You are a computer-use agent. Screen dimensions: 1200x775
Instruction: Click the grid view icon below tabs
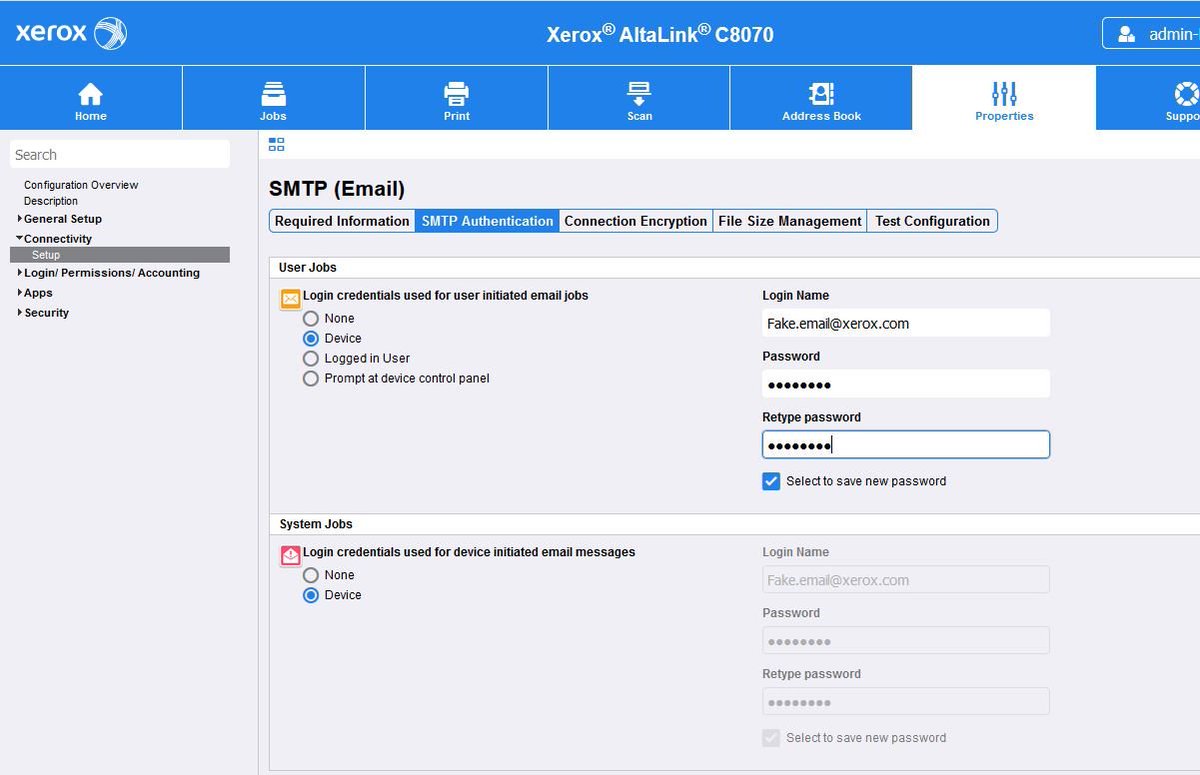tap(277, 145)
